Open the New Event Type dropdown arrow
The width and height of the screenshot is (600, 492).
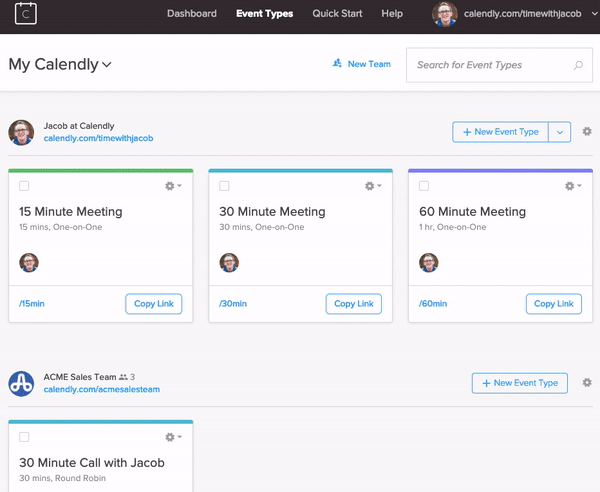click(560, 132)
